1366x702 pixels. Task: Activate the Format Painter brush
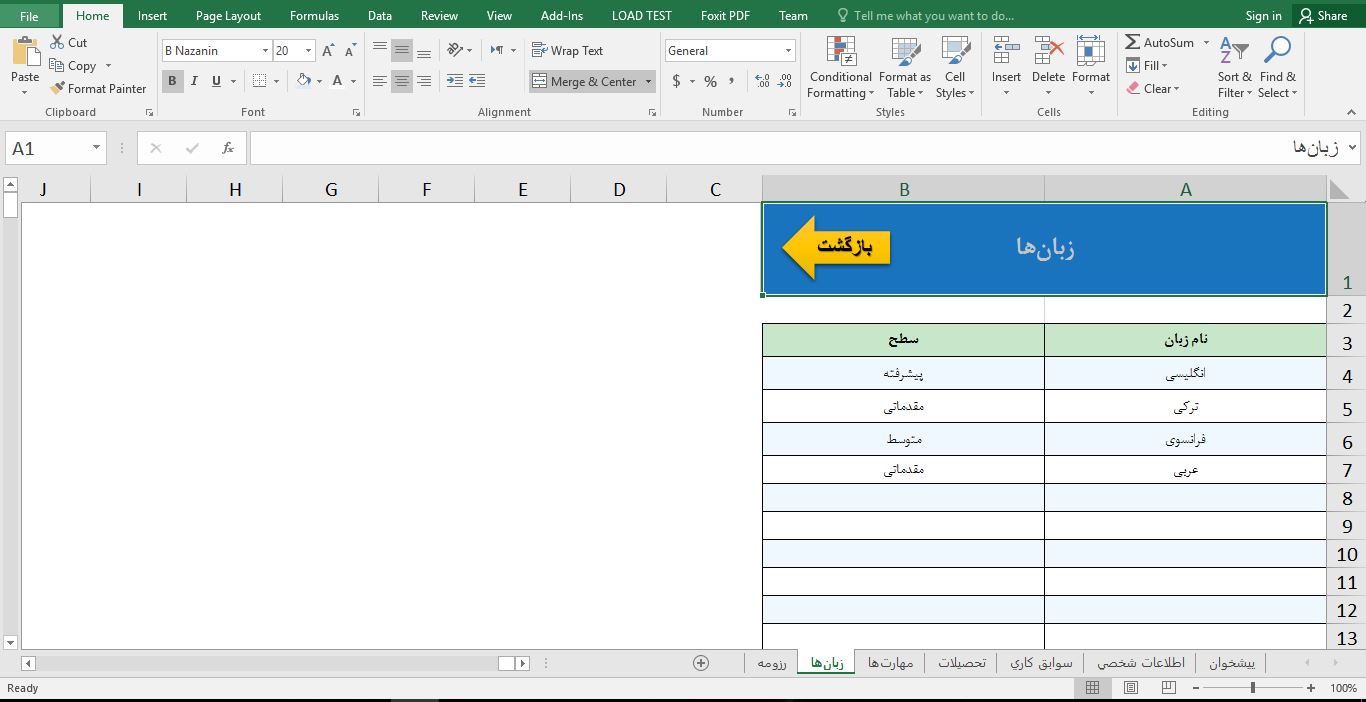57,89
